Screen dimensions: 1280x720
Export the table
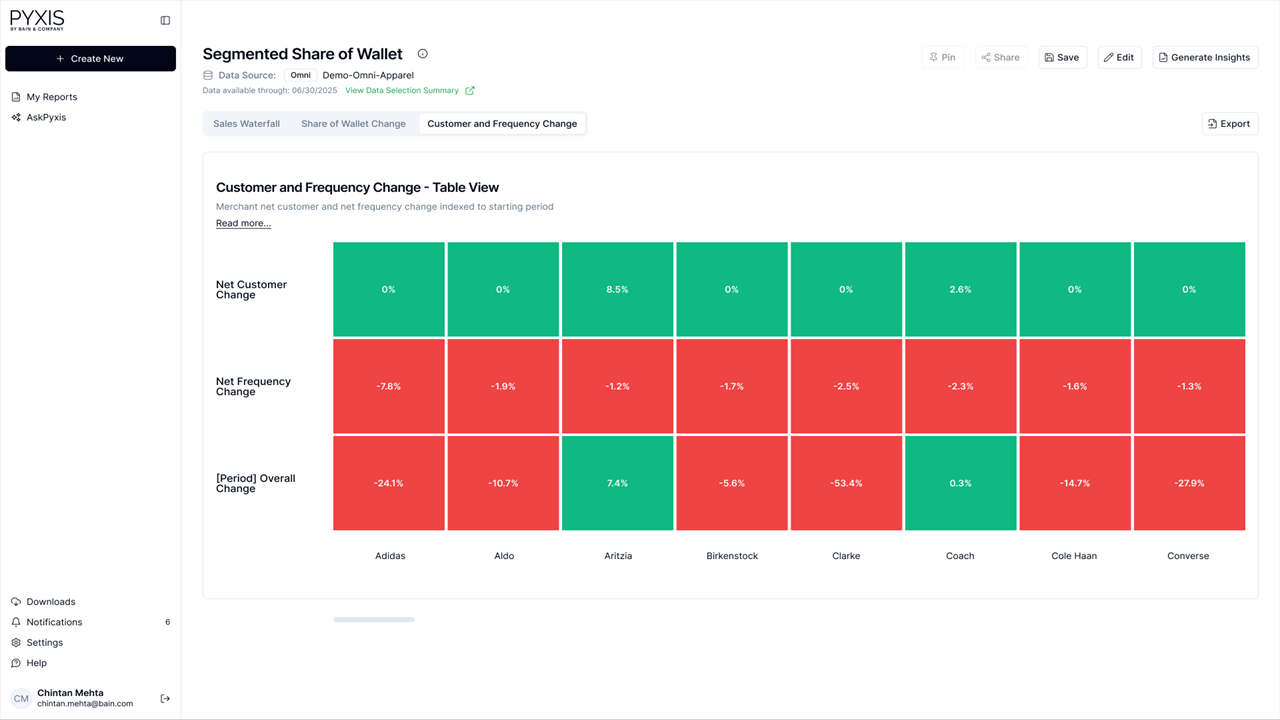point(1230,124)
